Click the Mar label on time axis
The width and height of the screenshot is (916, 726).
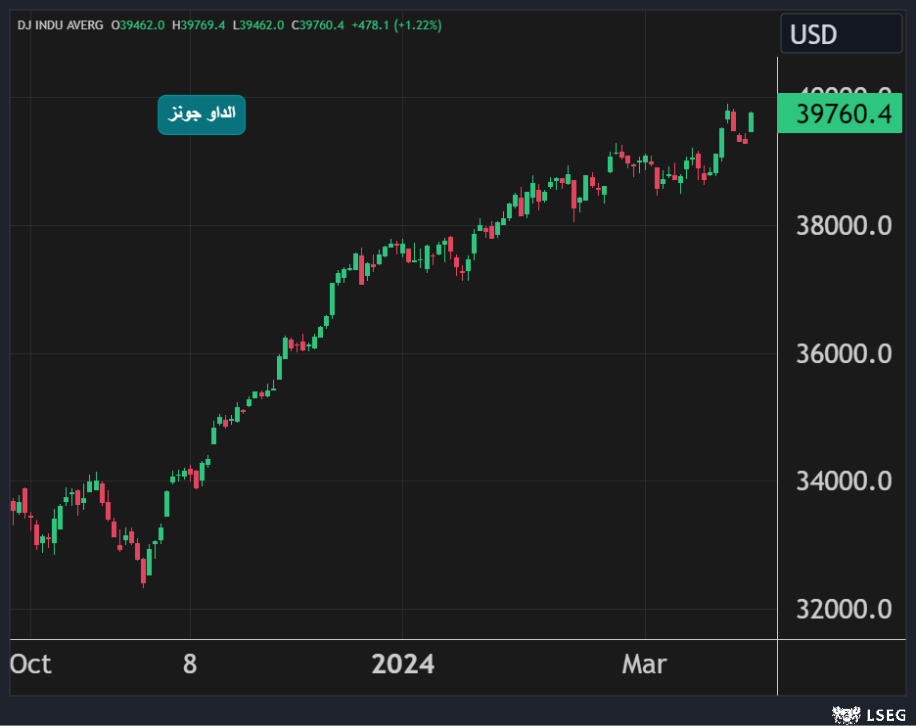[x=644, y=664]
